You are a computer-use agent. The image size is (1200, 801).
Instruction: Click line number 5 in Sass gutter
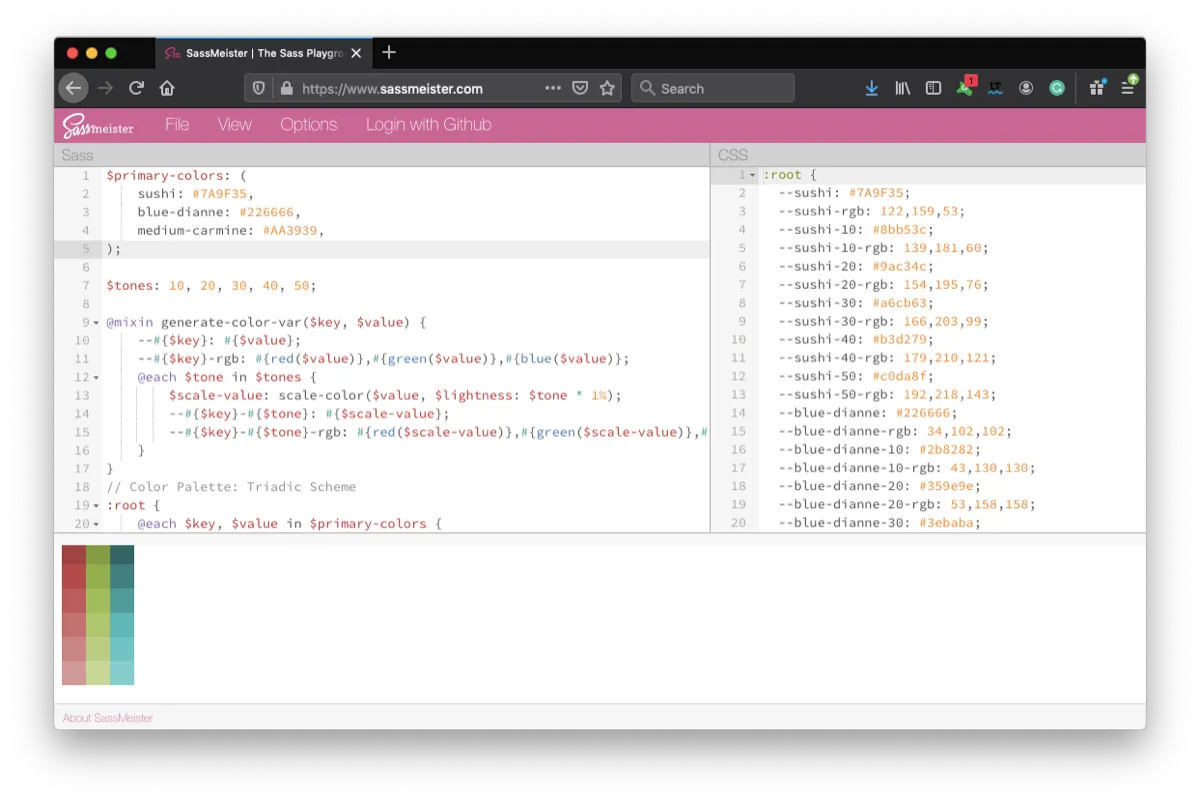(86, 249)
